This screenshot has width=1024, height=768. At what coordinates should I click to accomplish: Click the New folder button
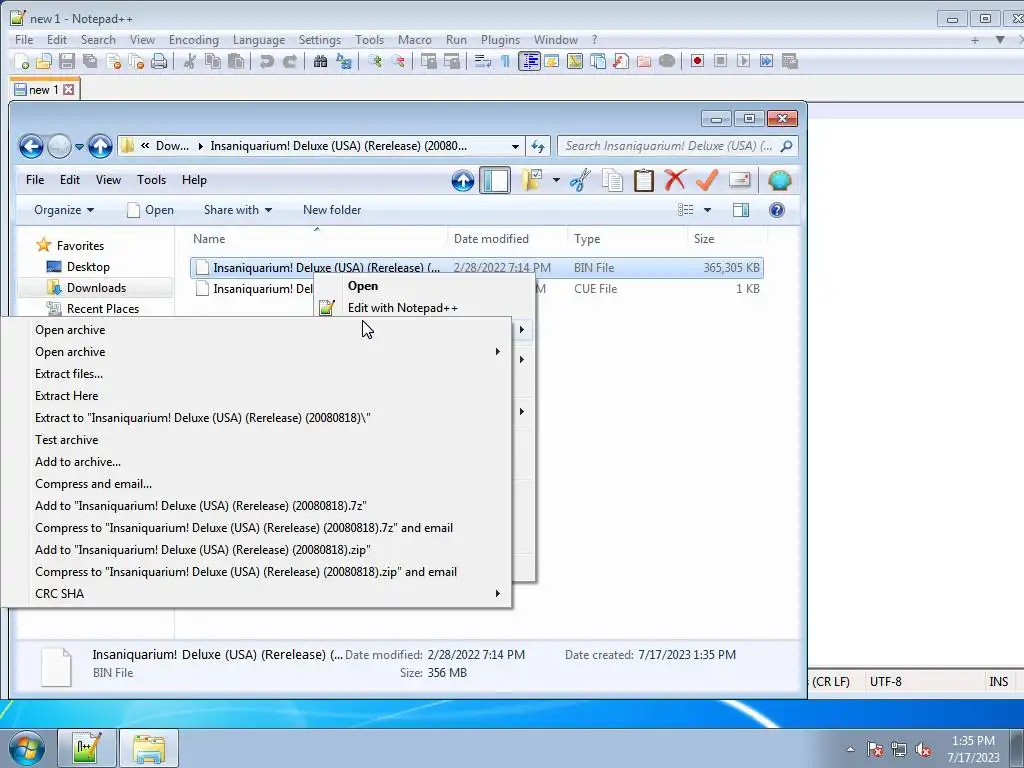pos(332,210)
